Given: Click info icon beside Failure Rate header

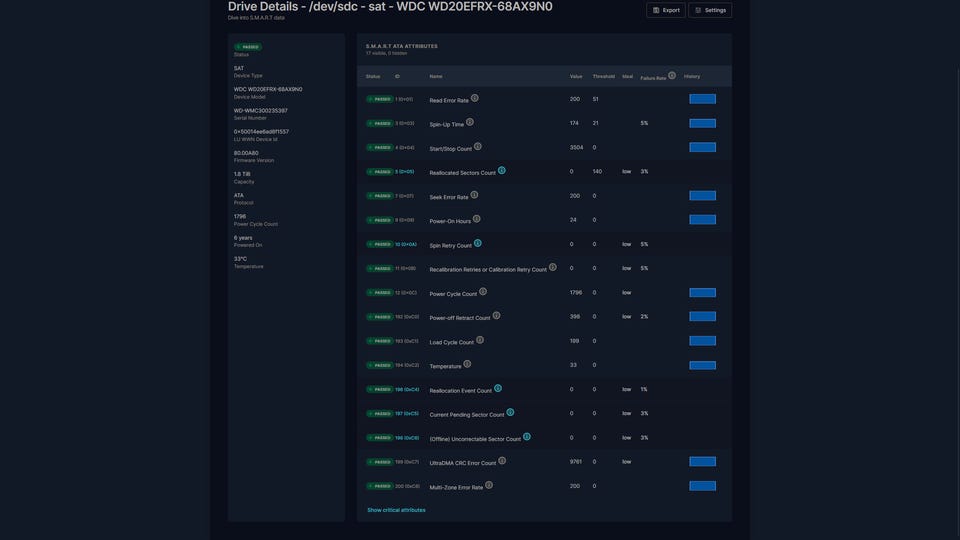Looking at the screenshot, I should [x=672, y=75].
